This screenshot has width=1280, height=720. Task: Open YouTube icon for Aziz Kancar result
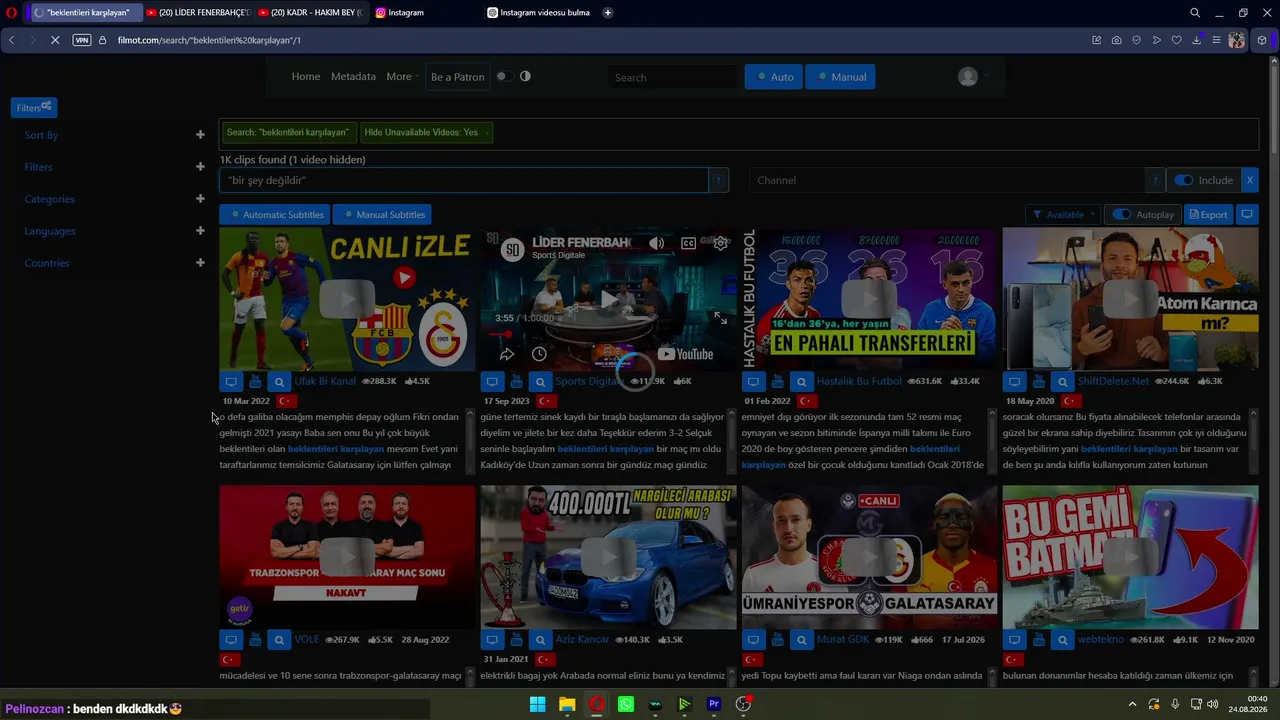(516, 639)
